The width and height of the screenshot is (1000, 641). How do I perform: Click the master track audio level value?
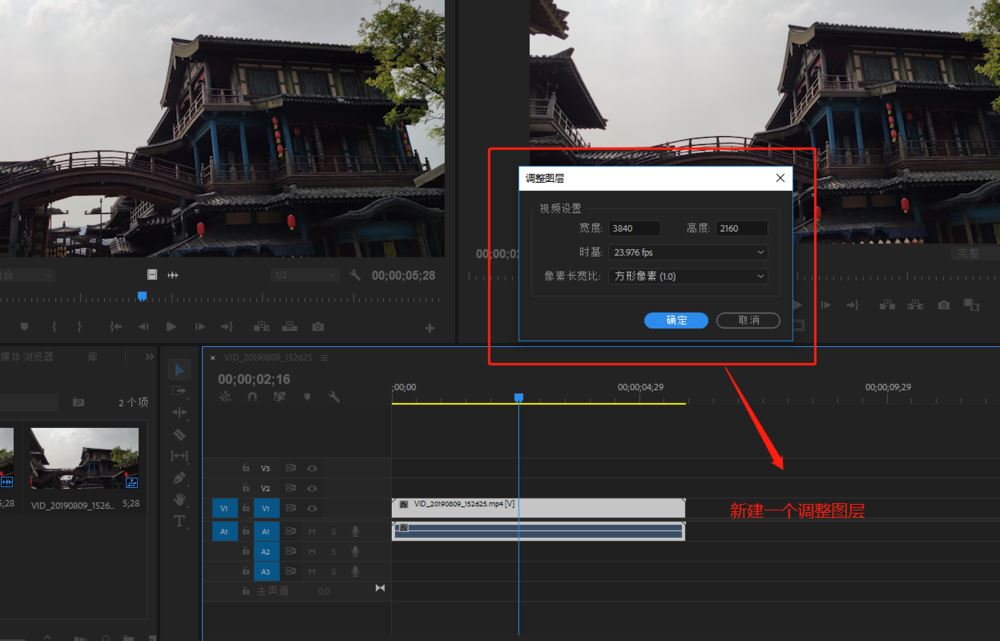(x=322, y=589)
